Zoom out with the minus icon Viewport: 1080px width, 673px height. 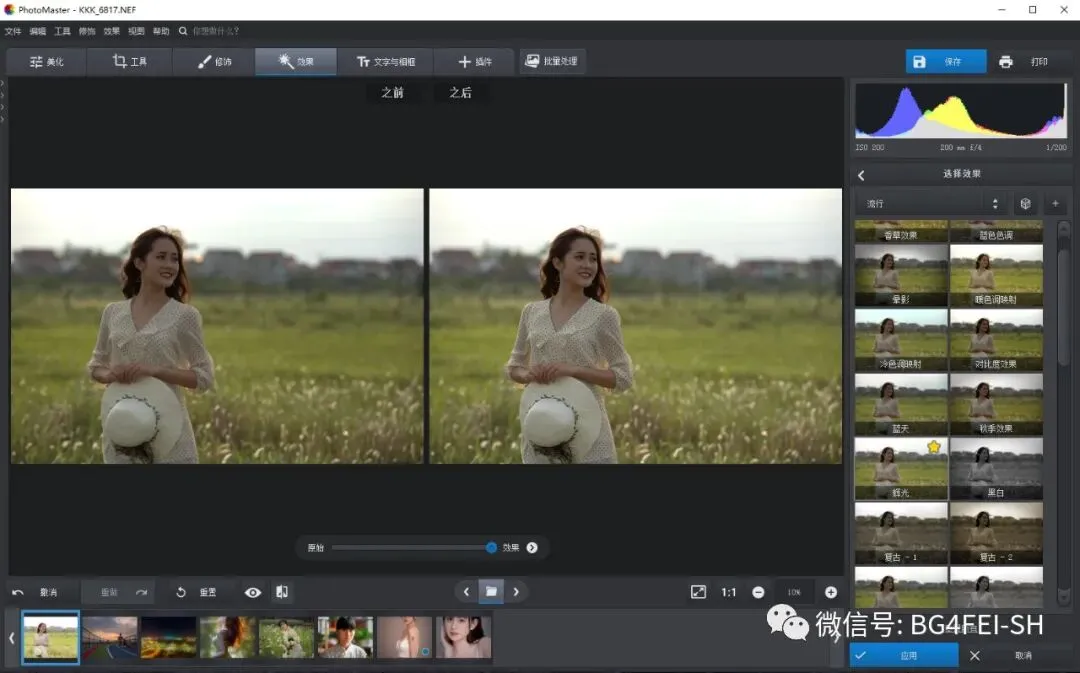coord(758,592)
